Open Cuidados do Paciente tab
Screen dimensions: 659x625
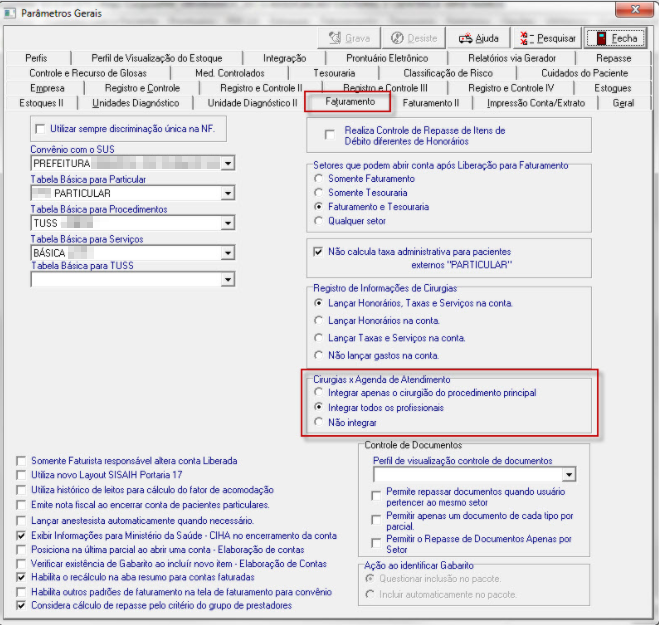click(584, 73)
